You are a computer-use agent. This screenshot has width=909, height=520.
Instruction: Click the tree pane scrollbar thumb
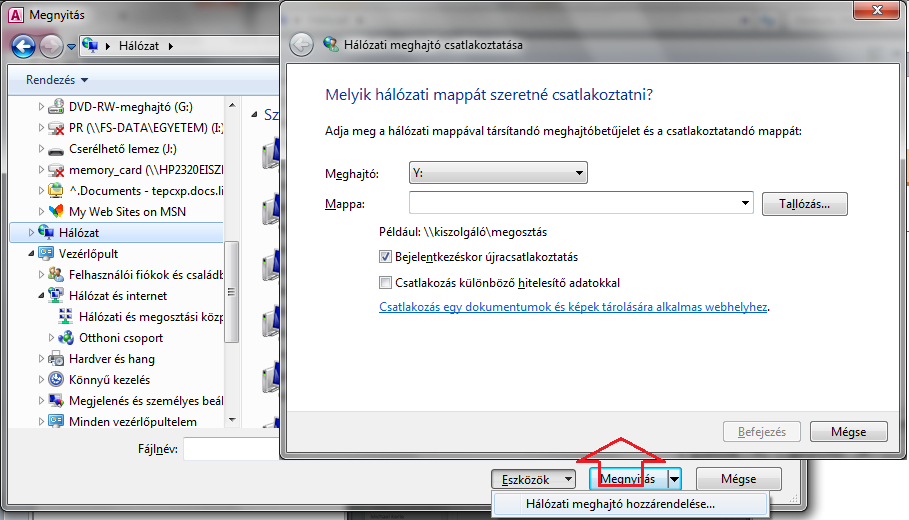232,292
